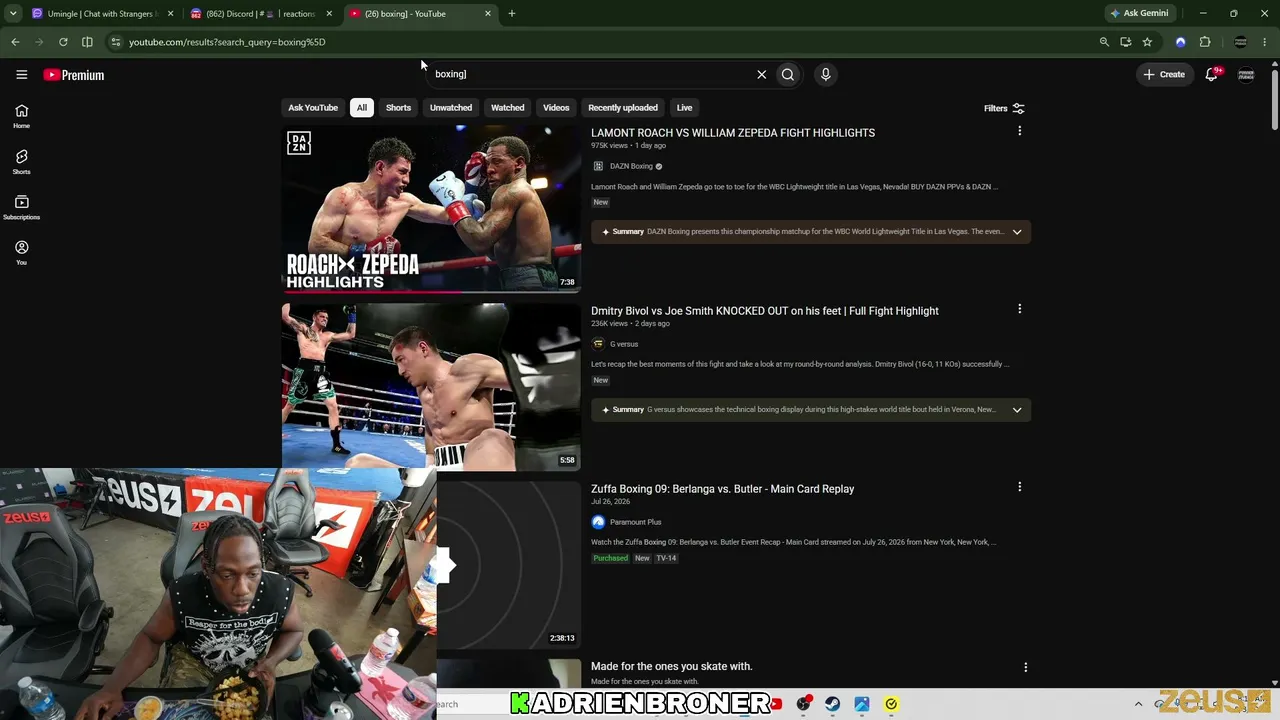Viewport: 1280px width, 720px height.
Task: Open 'Dmitry Bivol vs Joe Smith KNOCKED OUT' title
Action: coord(765,311)
